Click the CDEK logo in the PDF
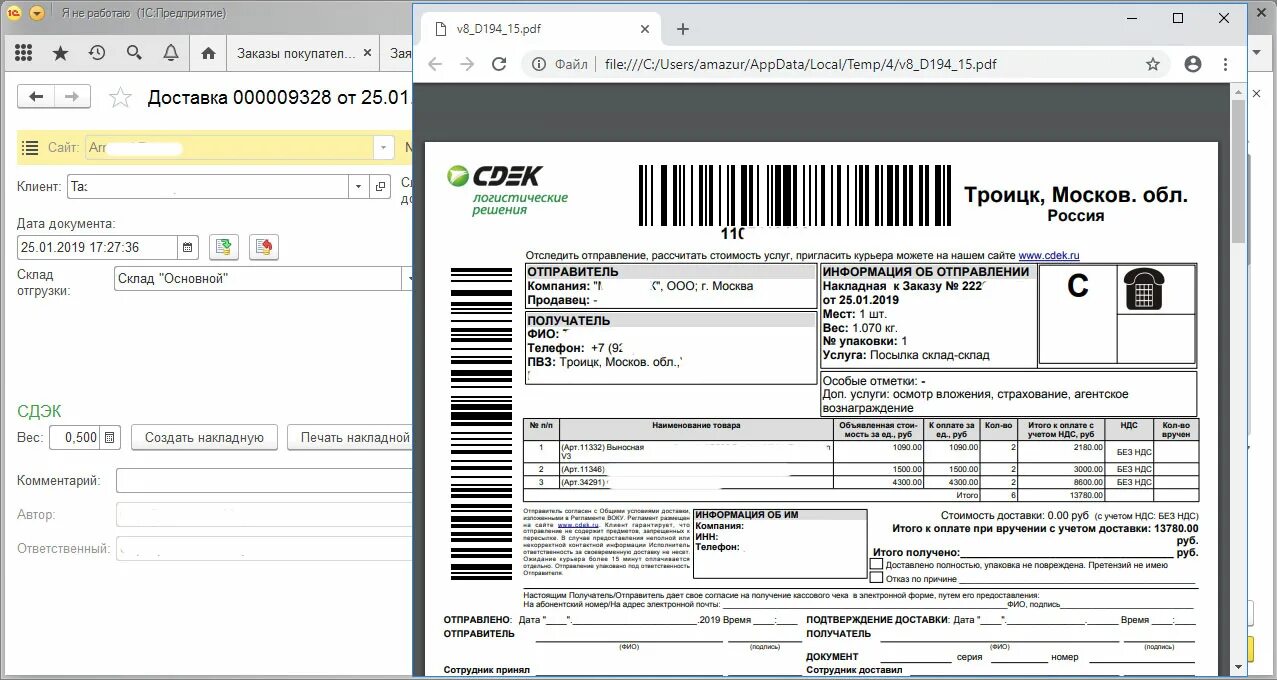The width and height of the screenshot is (1277, 680). 507,189
